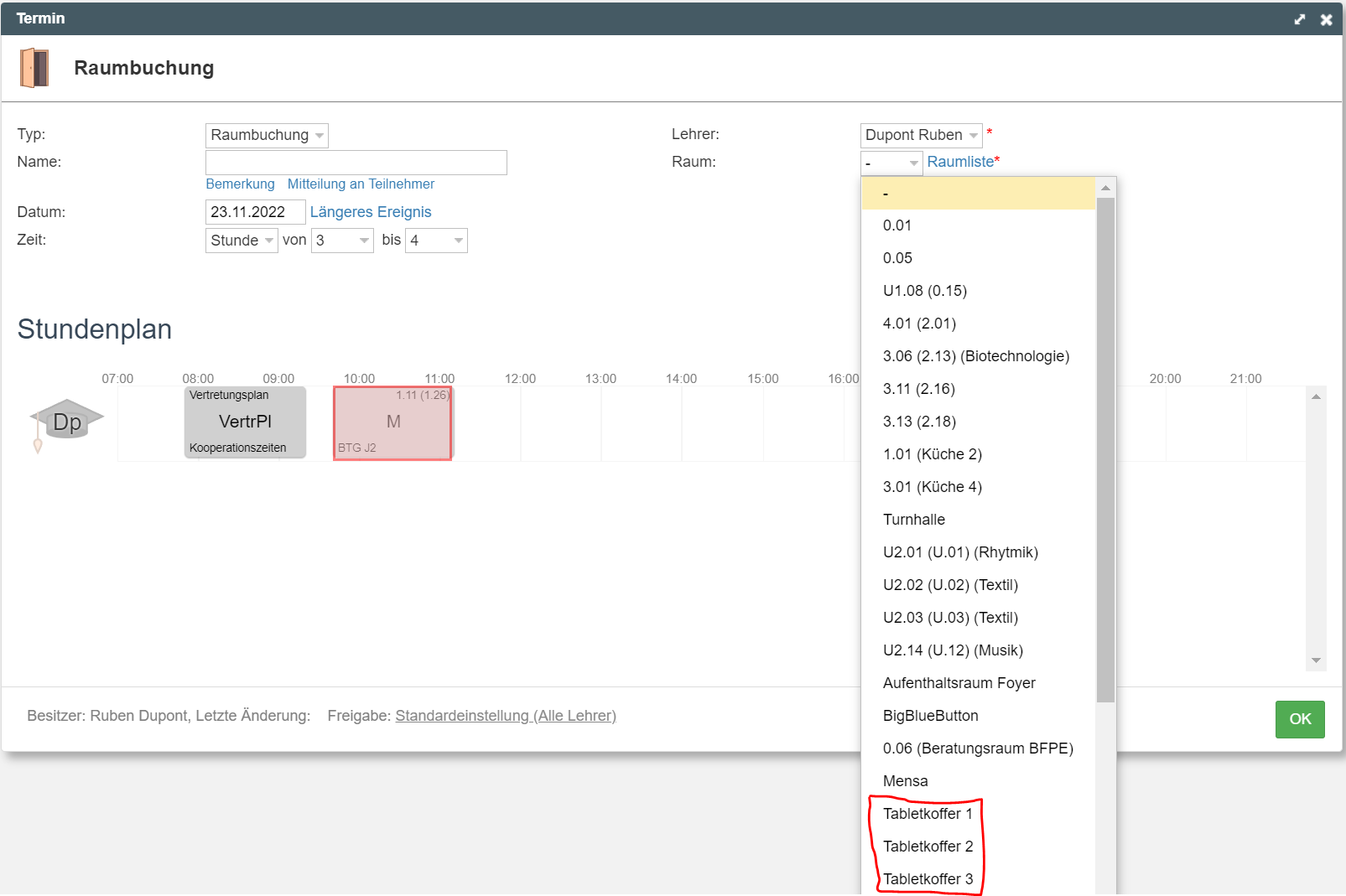Select BigBlueButton room option
The width and height of the screenshot is (1346, 896).
(931, 716)
